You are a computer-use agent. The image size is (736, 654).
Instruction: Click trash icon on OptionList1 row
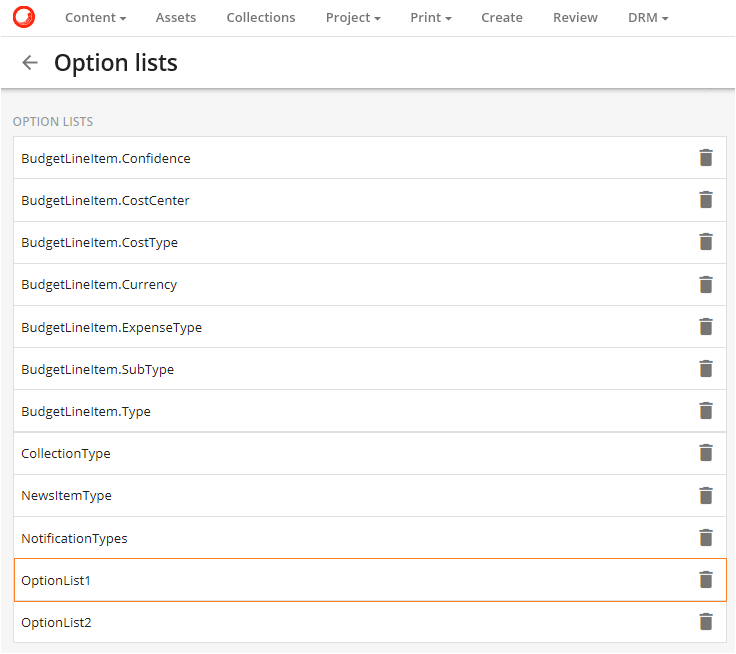(706, 580)
